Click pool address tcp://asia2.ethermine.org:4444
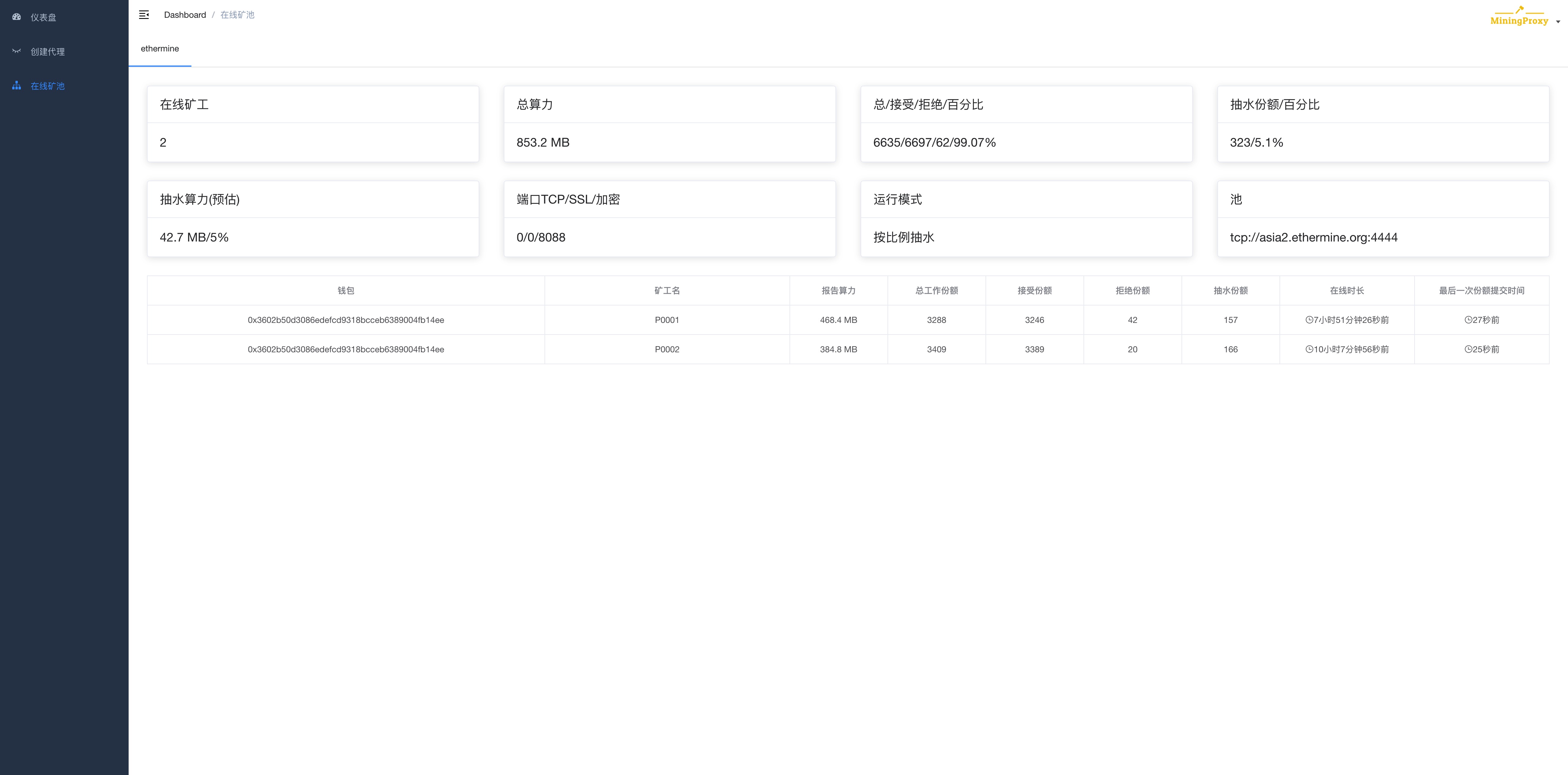This screenshot has width=1568, height=775. point(1313,237)
